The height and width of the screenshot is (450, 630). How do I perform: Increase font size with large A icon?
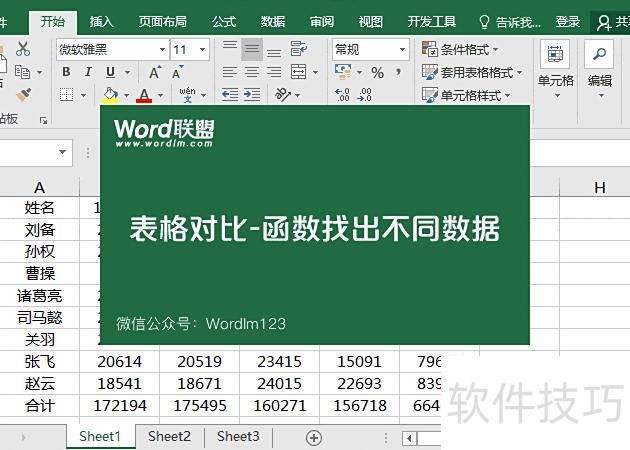155,72
